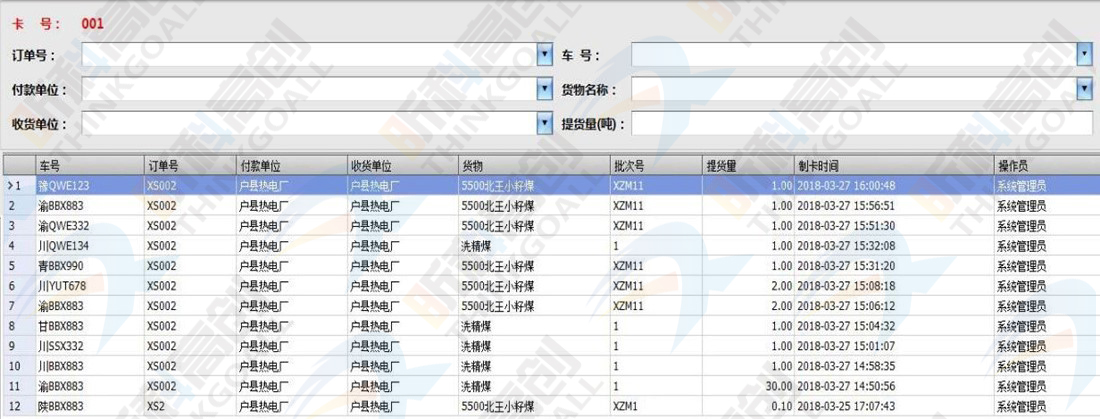Image resolution: width=1100 pixels, height=419 pixels.
Task: Open the 付款单位 dropdown arrow
Action: 545,88
